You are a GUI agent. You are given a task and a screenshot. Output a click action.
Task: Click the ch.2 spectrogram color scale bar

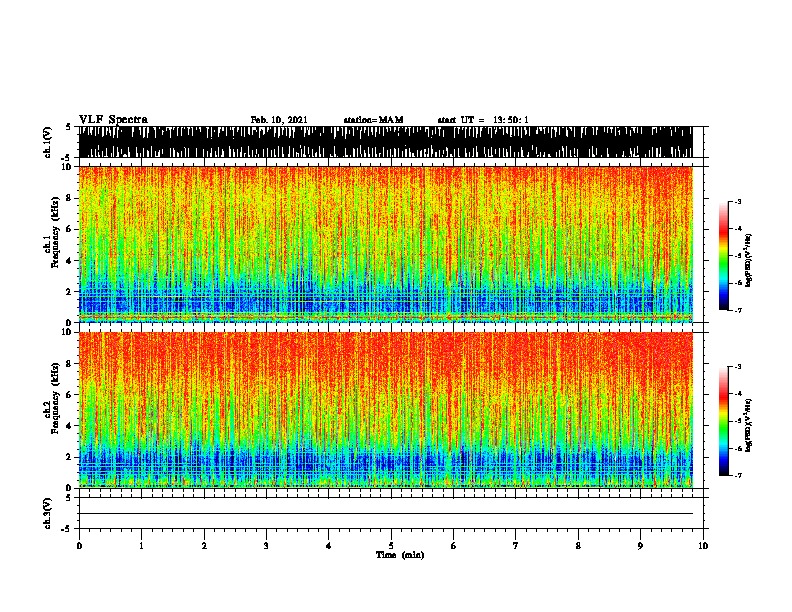point(724,421)
